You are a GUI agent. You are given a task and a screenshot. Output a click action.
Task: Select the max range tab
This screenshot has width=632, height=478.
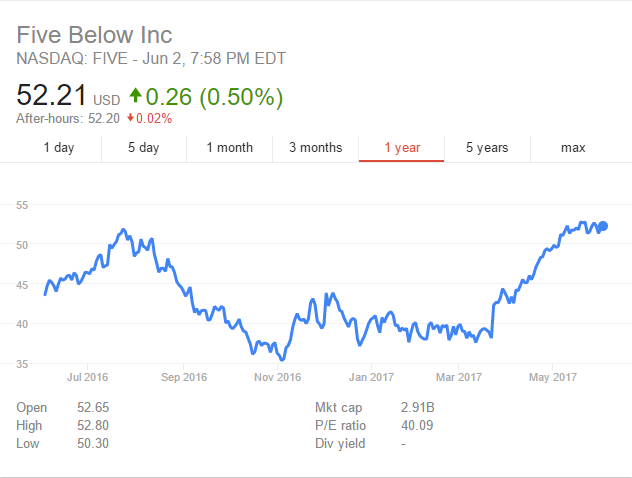coord(573,148)
